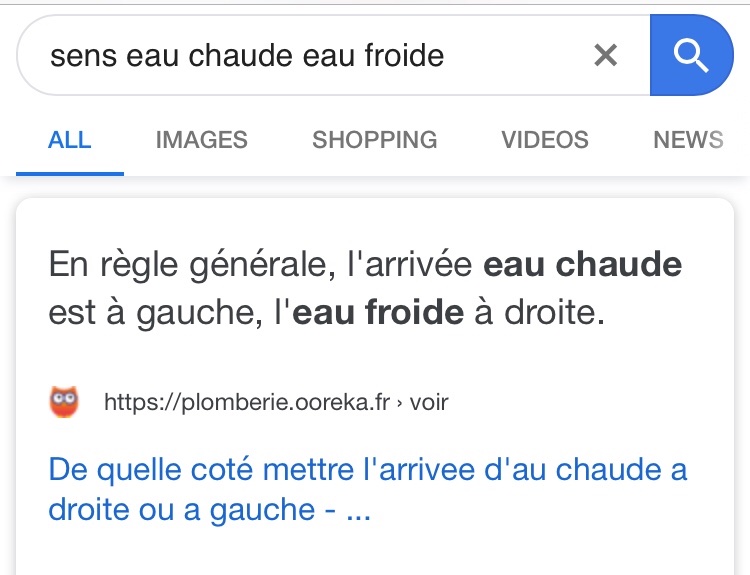
Task: Click 'droite ou a gauche' link line
Action: coord(181,509)
